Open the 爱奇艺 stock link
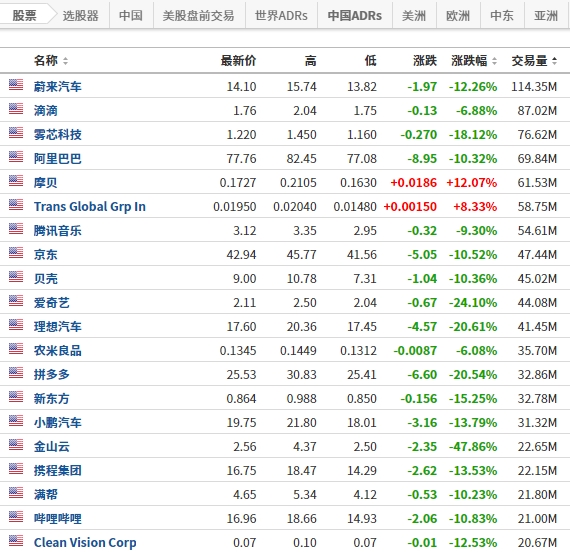570x552 pixels. pos(52,303)
